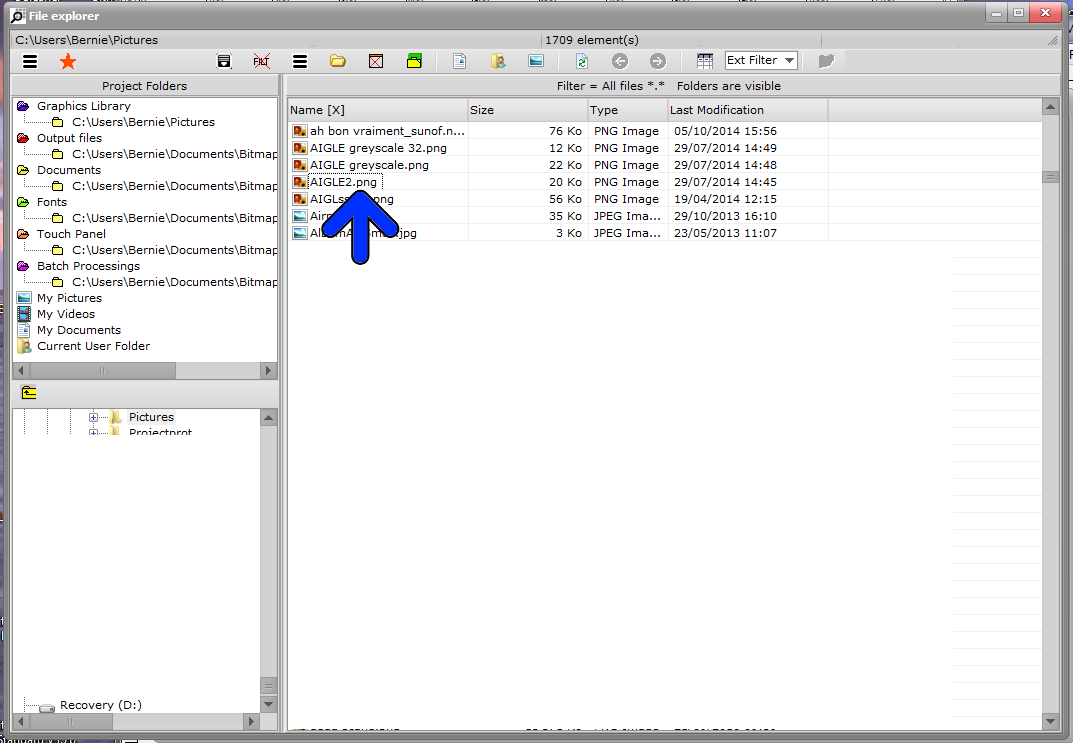Click date 19/04/2014 12:15
The width and height of the screenshot is (1073, 743).
725,199
